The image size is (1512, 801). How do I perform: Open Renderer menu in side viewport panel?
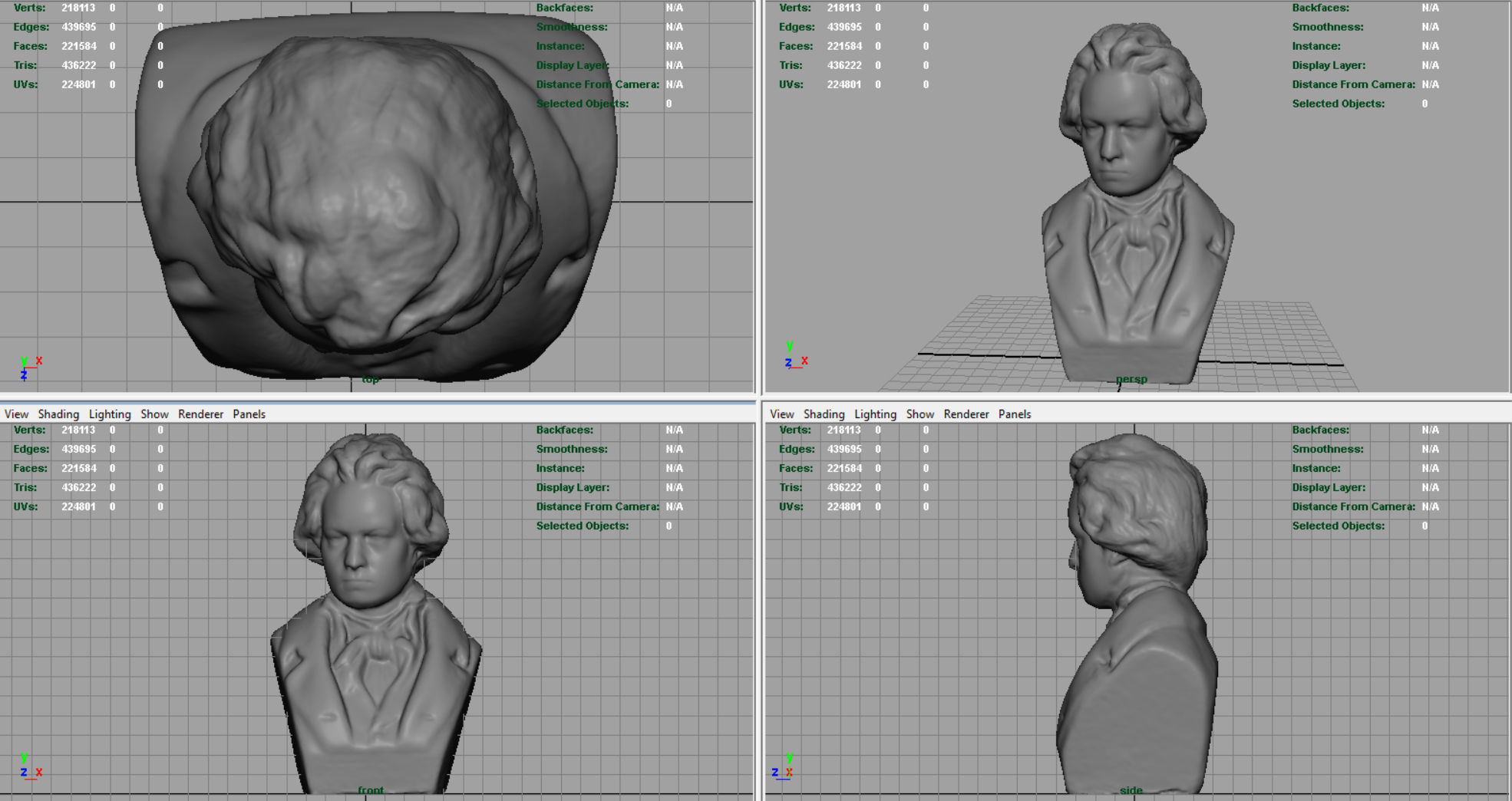966,414
